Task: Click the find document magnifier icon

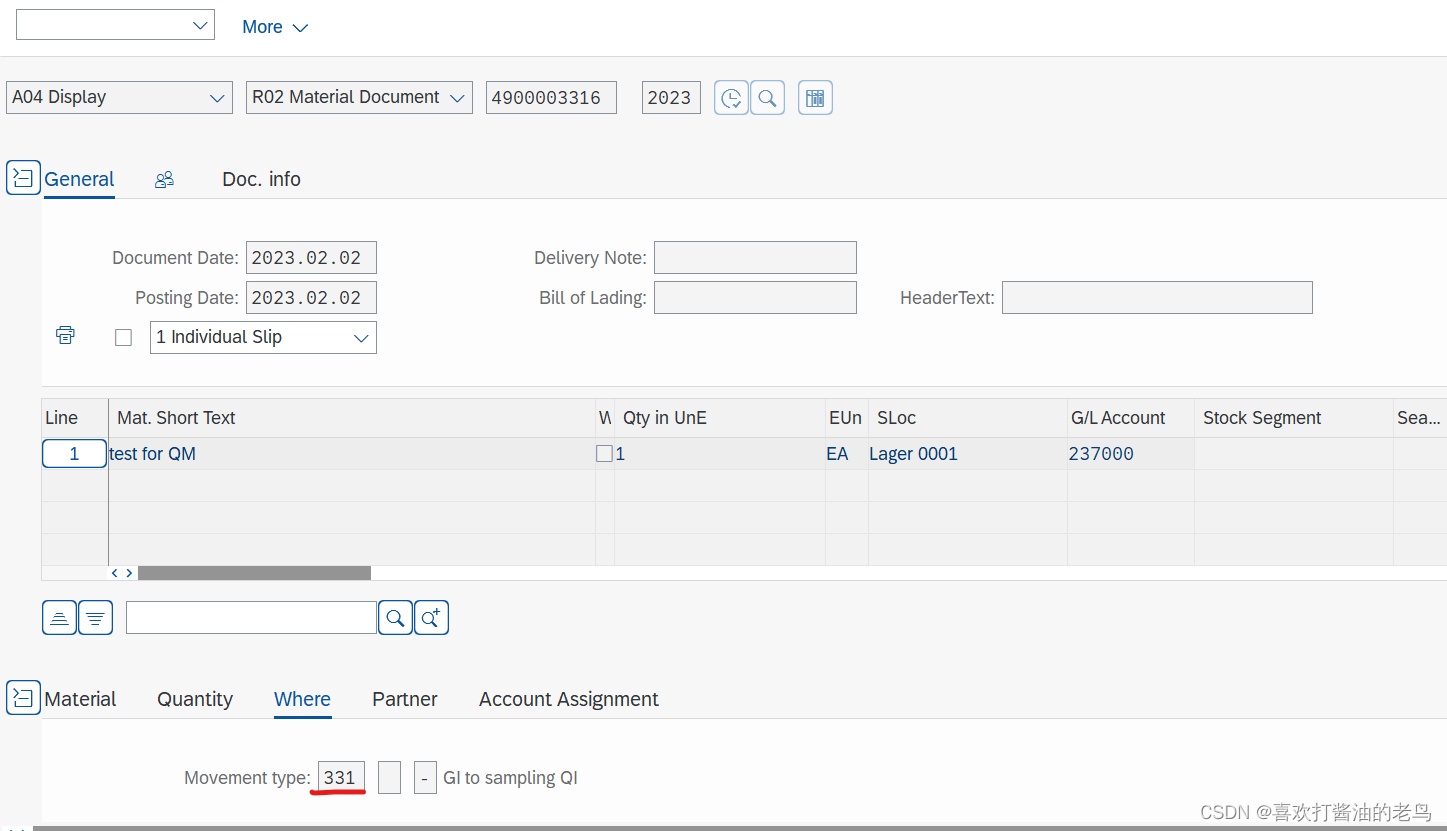Action: point(767,98)
